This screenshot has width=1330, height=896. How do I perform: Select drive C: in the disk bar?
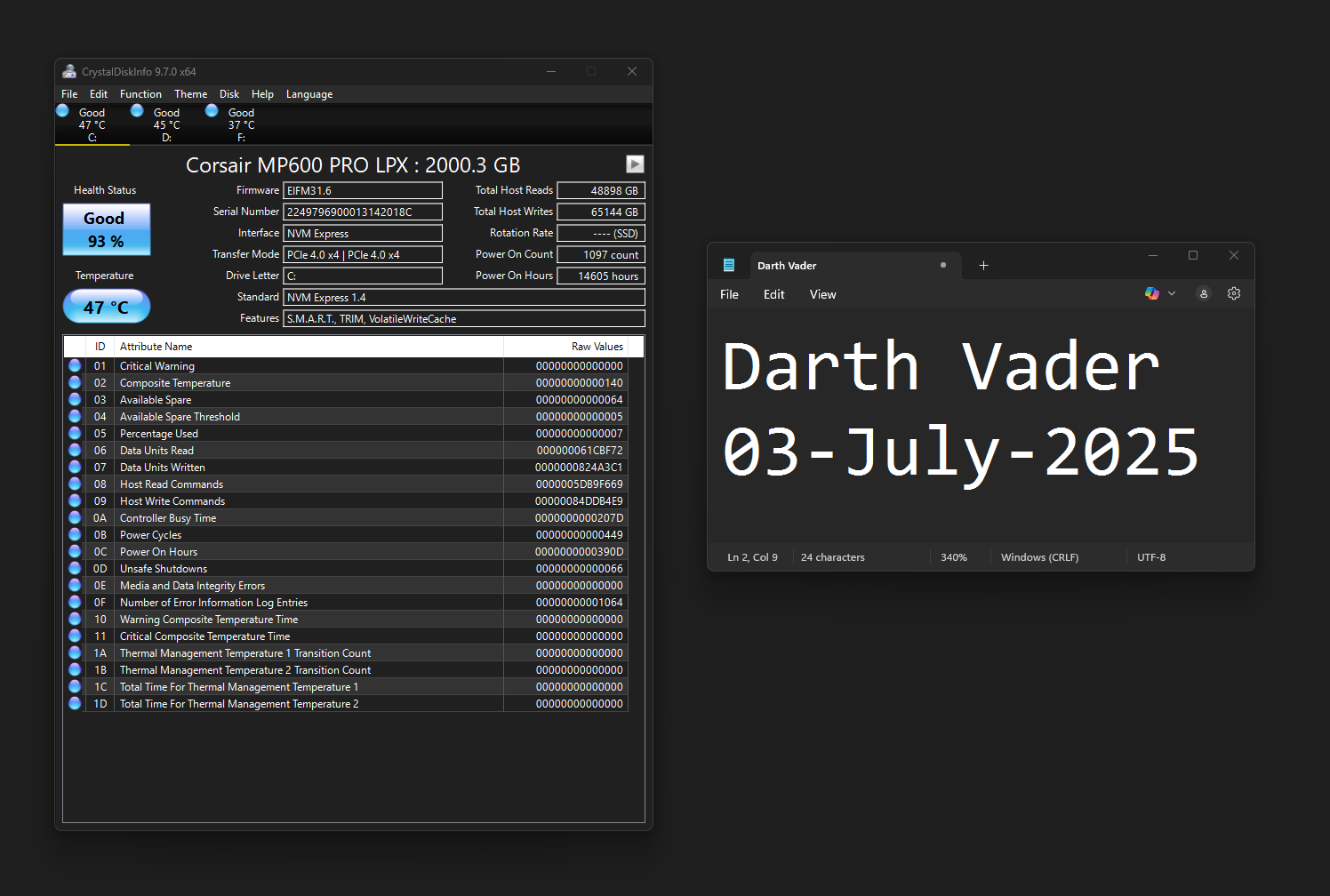(x=91, y=124)
